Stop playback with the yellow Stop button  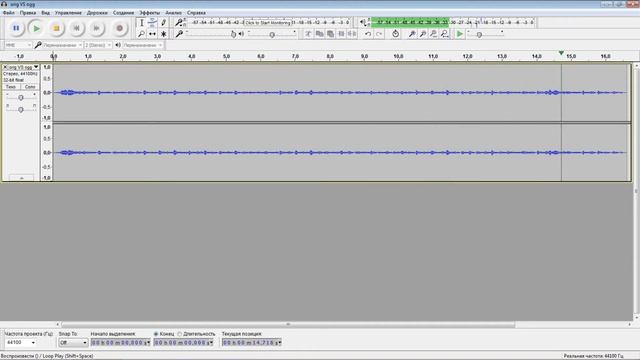[x=56, y=28]
